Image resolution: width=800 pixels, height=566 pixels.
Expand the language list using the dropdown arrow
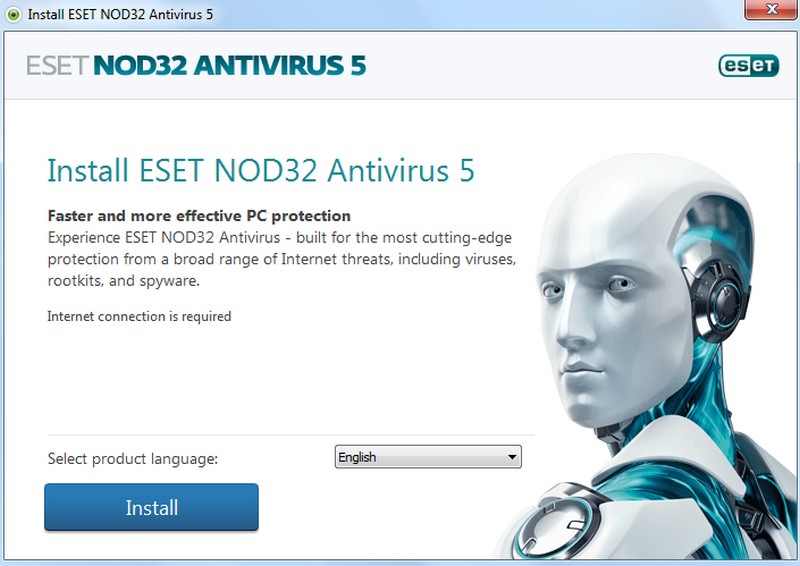[x=512, y=457]
